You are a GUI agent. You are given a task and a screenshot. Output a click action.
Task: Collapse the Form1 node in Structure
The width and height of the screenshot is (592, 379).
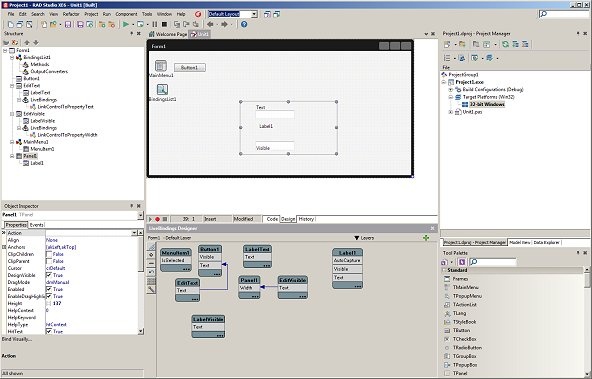pos(5,50)
